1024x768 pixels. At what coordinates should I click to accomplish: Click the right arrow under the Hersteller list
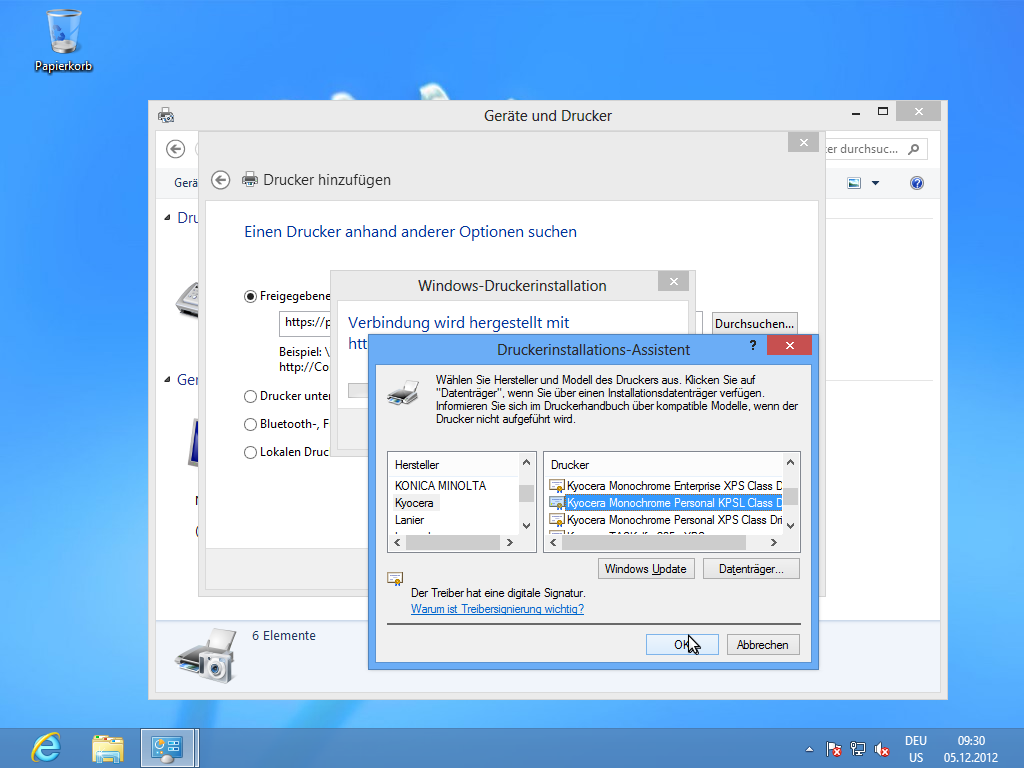coord(510,543)
